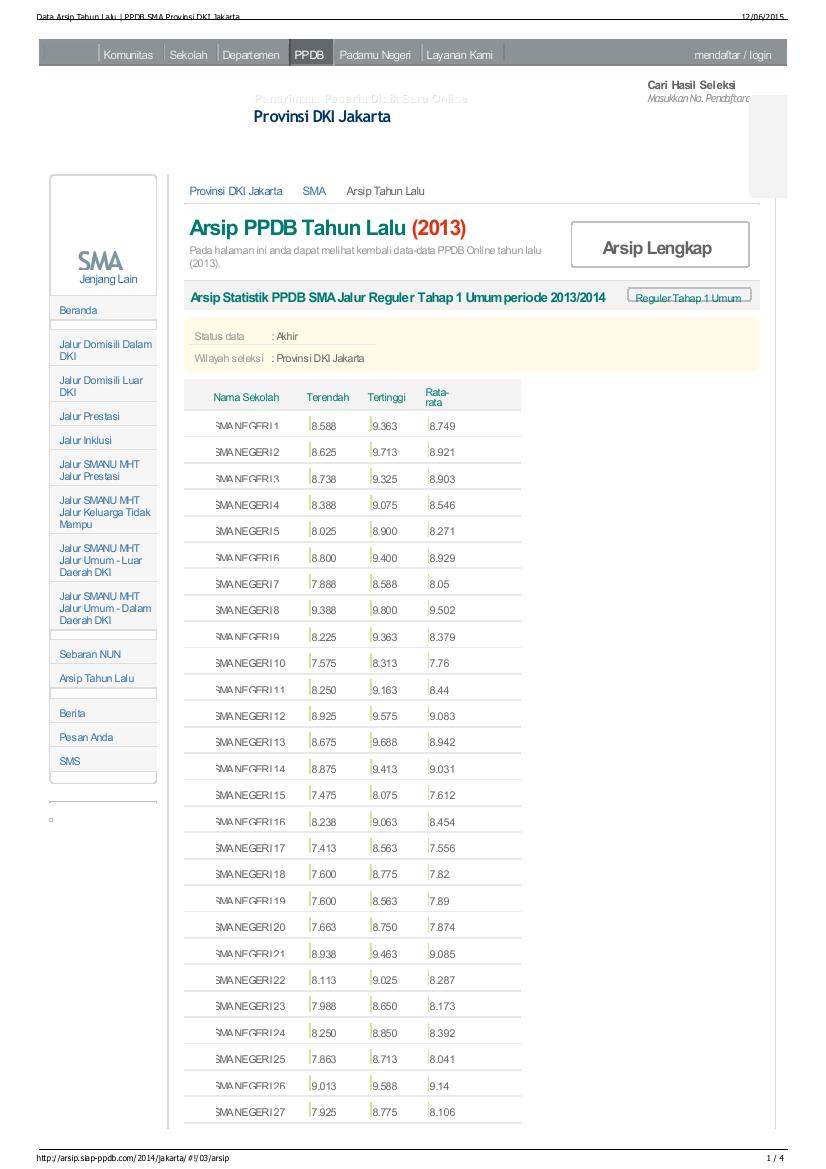Click the highest score value 9.688

385,742
